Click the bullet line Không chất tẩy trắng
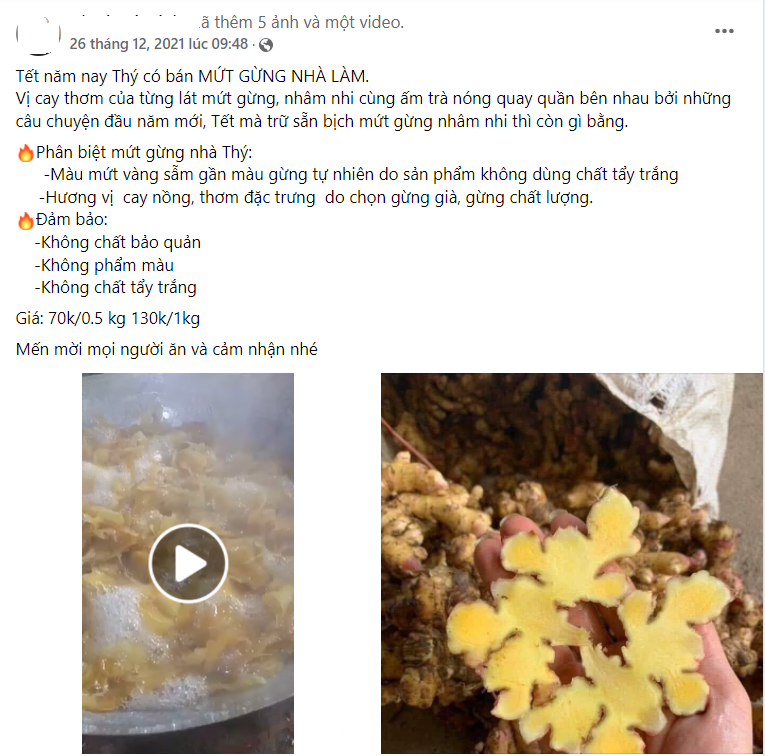 116,288
